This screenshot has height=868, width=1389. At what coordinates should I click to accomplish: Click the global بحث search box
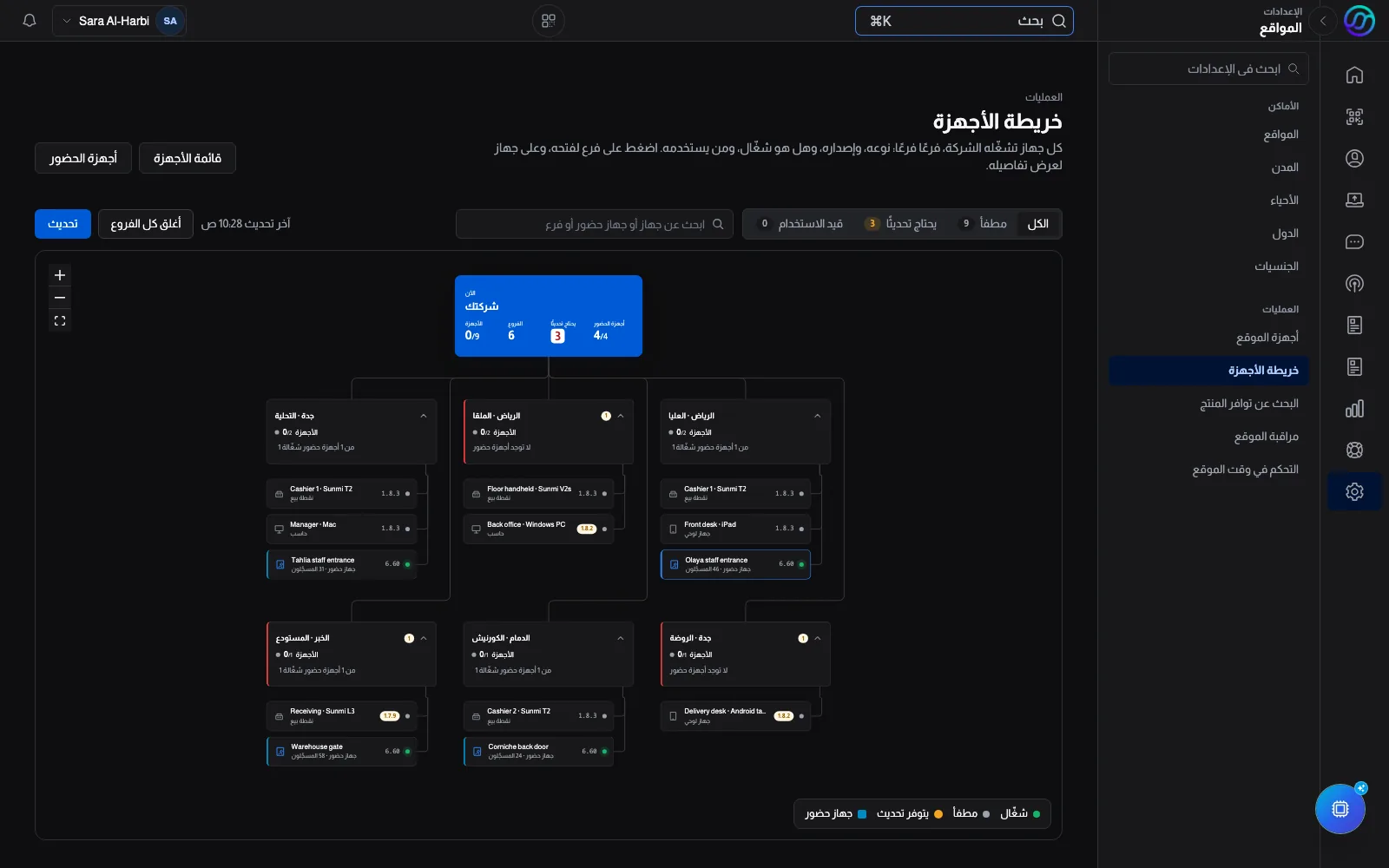[x=964, y=21]
